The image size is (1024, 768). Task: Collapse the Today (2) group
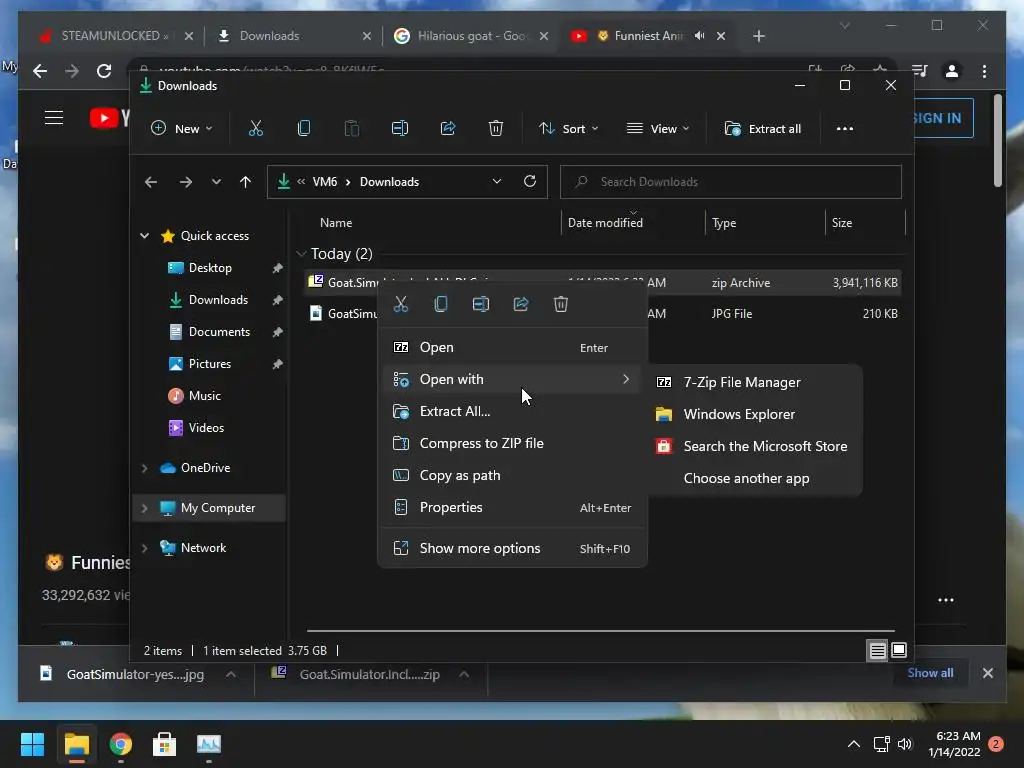[x=301, y=253]
